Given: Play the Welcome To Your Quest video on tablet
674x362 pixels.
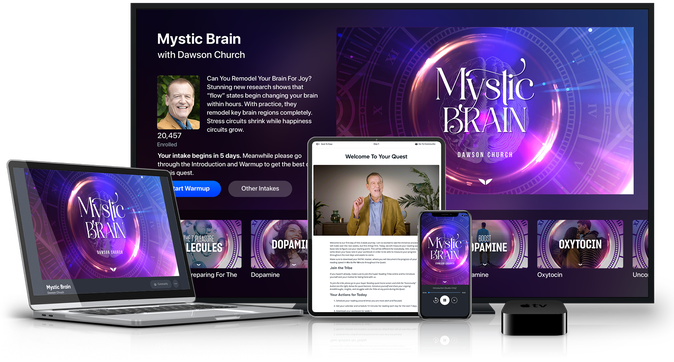Looking at the screenshot, I should click(376, 200).
